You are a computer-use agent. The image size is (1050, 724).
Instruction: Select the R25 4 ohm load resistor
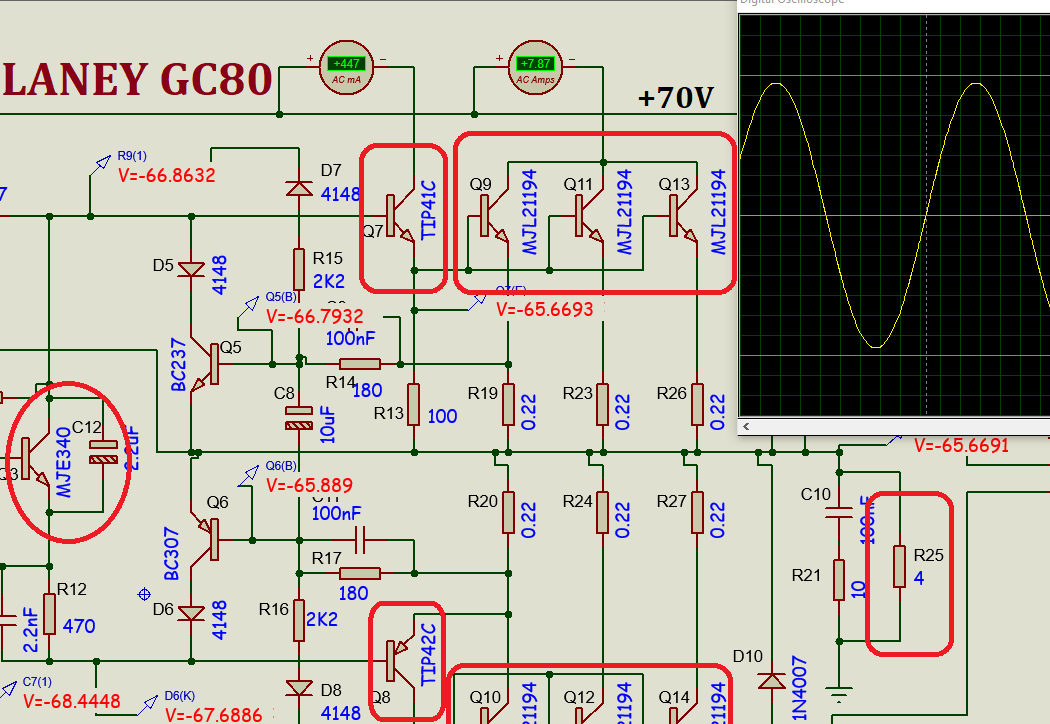pos(899,567)
